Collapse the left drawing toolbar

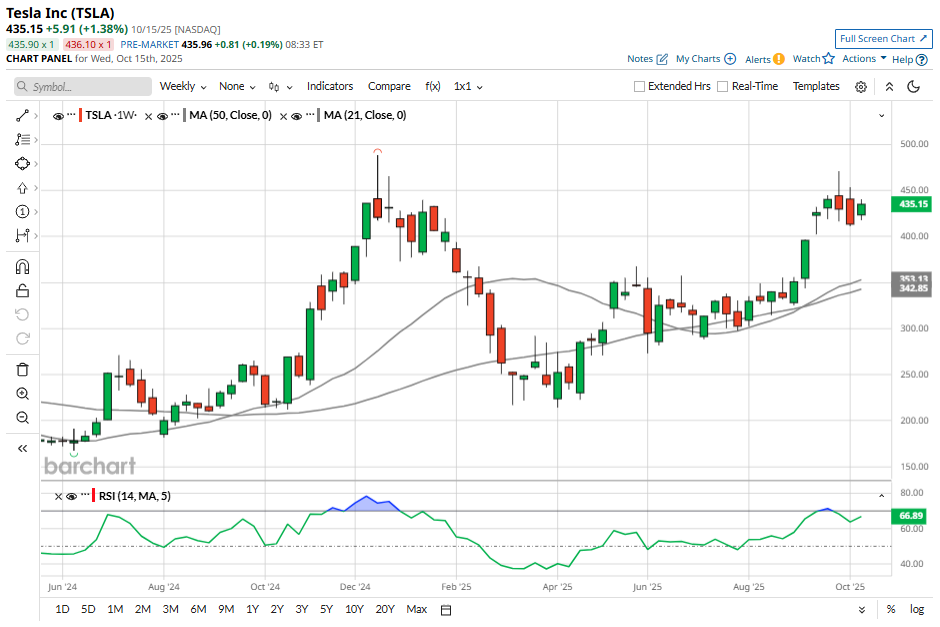(x=22, y=448)
